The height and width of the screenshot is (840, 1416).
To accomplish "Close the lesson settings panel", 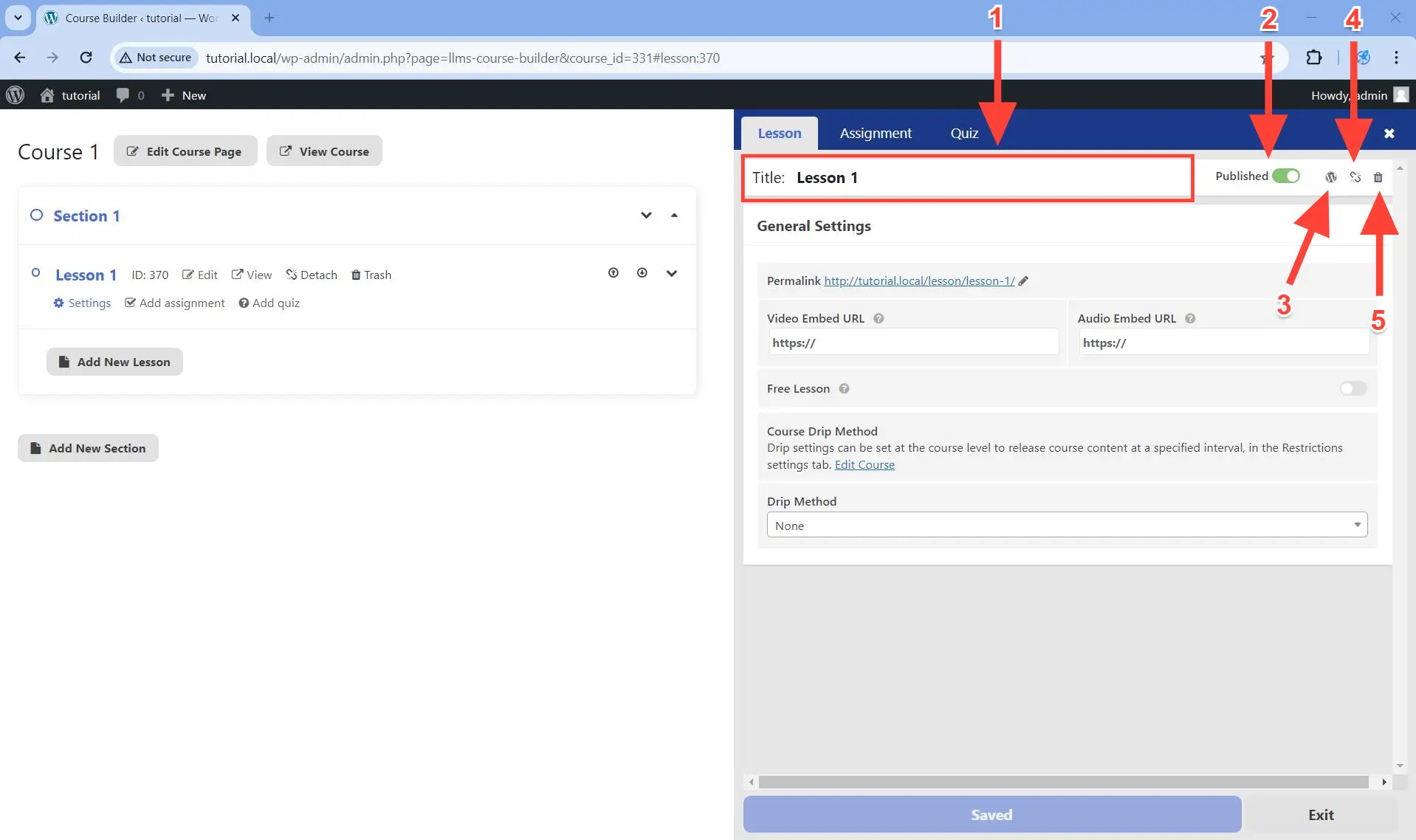I will [1389, 134].
